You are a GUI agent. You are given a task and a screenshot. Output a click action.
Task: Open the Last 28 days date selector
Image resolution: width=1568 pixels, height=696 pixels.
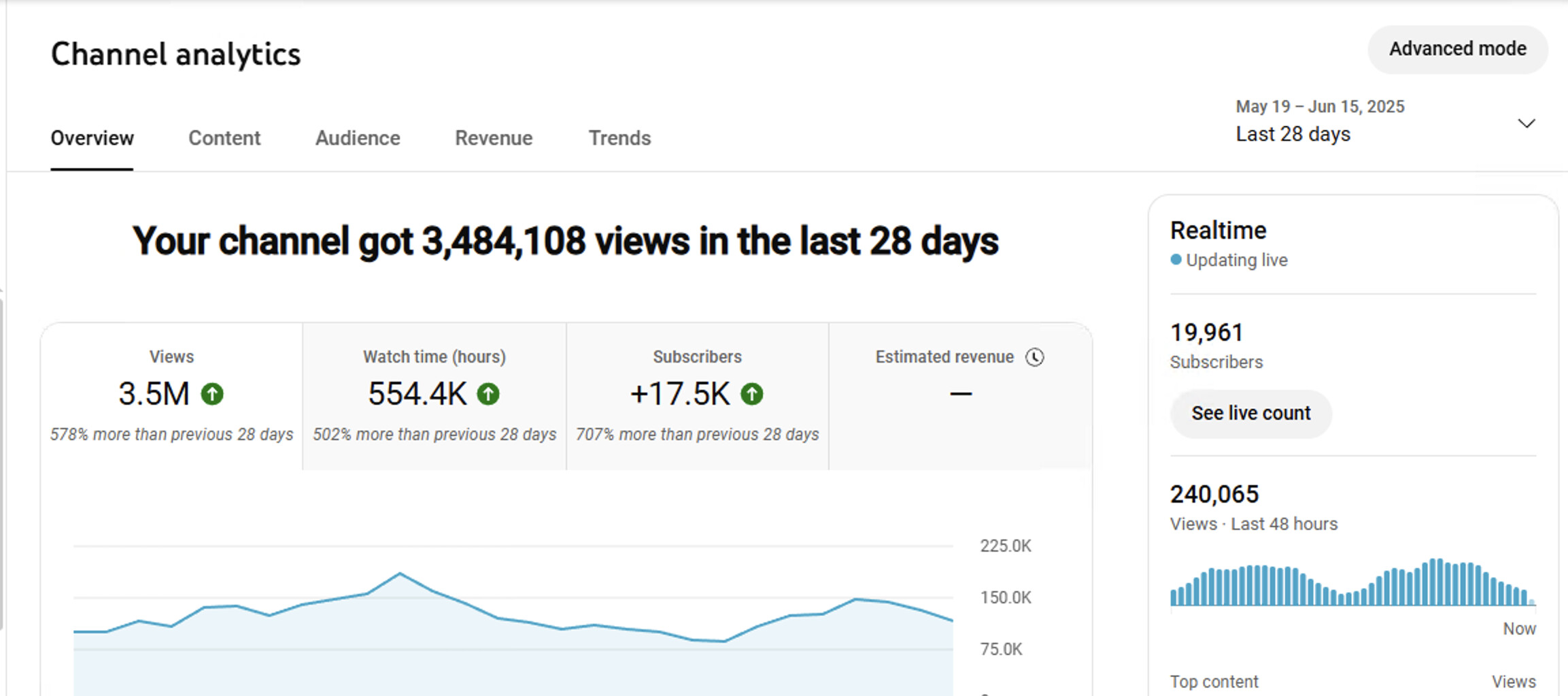pyautogui.click(x=1292, y=134)
